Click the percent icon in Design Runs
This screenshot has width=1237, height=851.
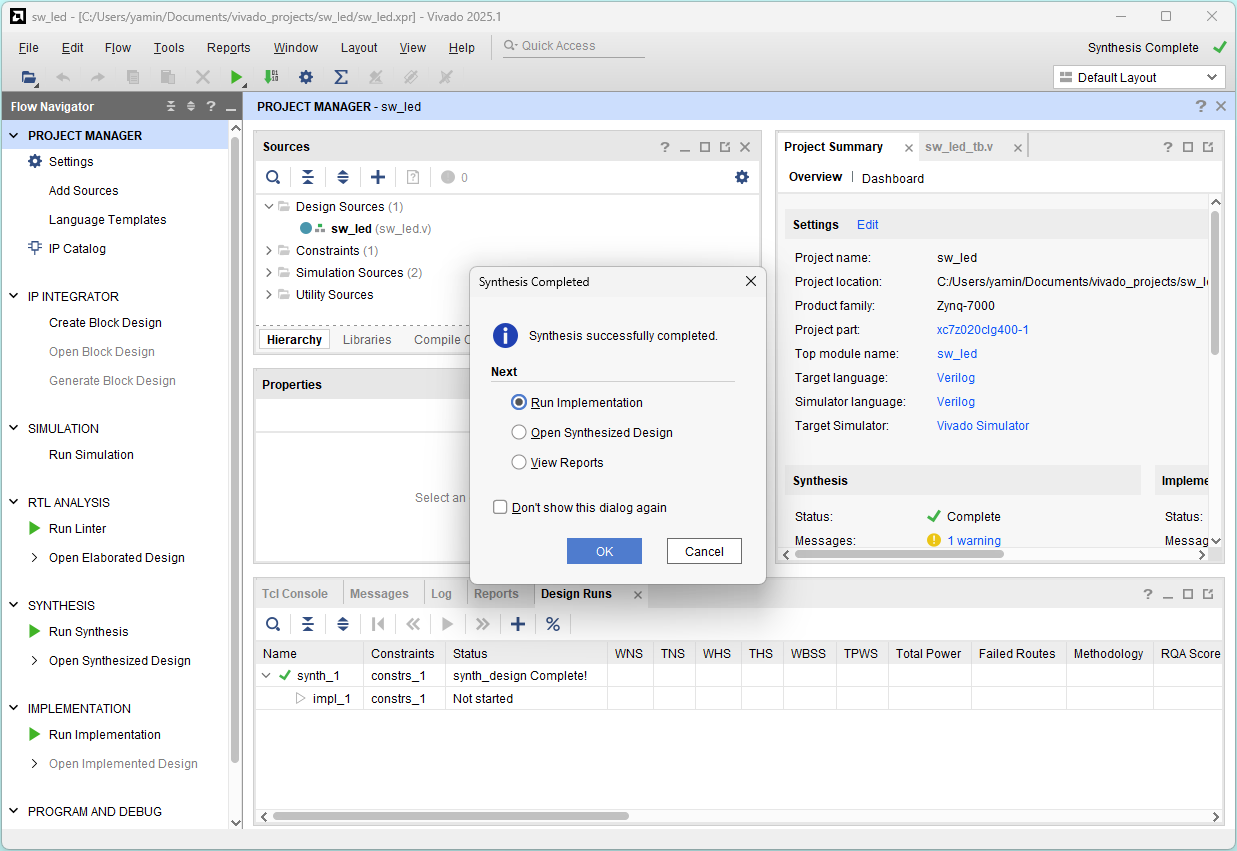(x=552, y=624)
